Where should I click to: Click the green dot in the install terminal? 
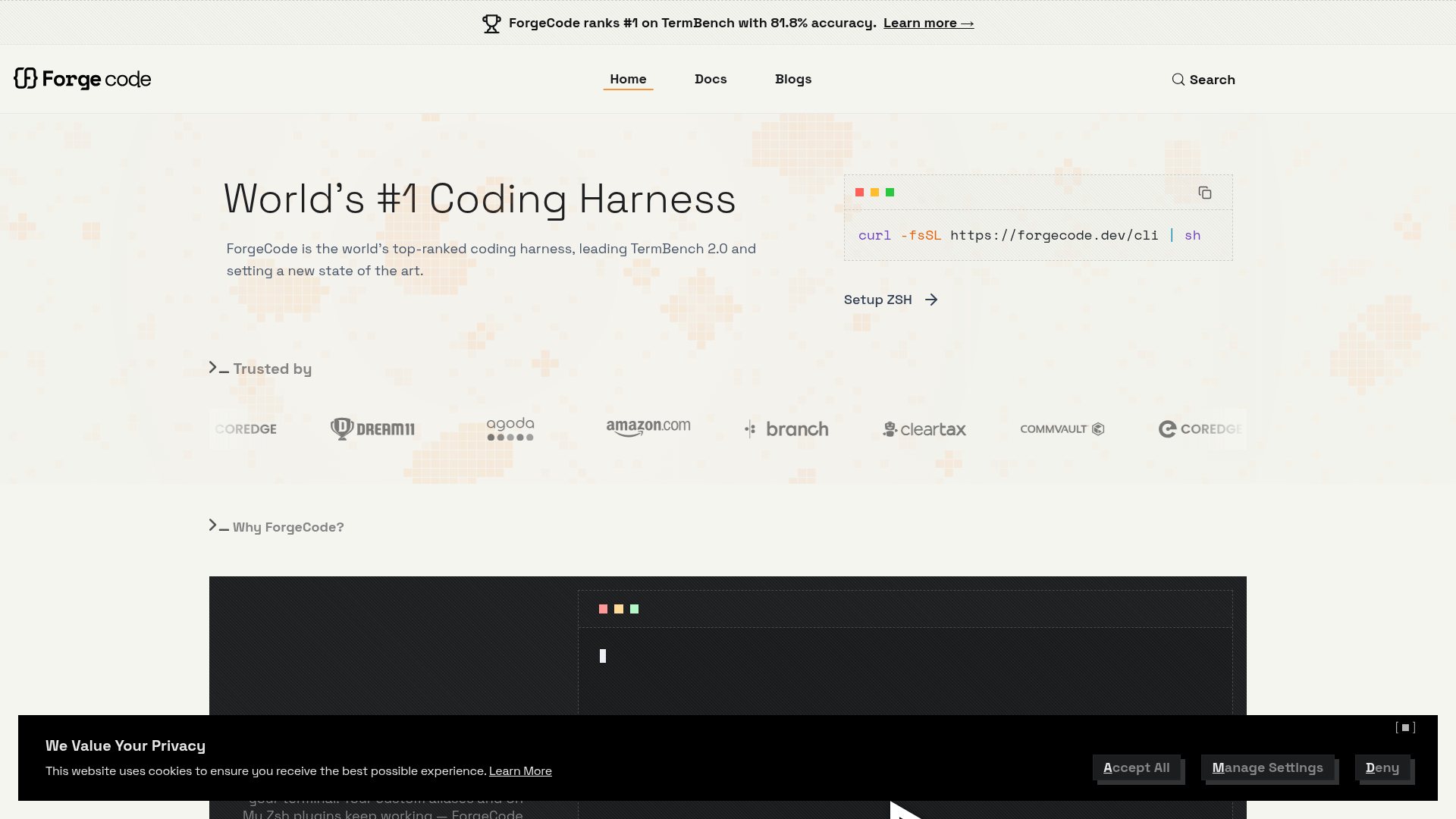890,193
